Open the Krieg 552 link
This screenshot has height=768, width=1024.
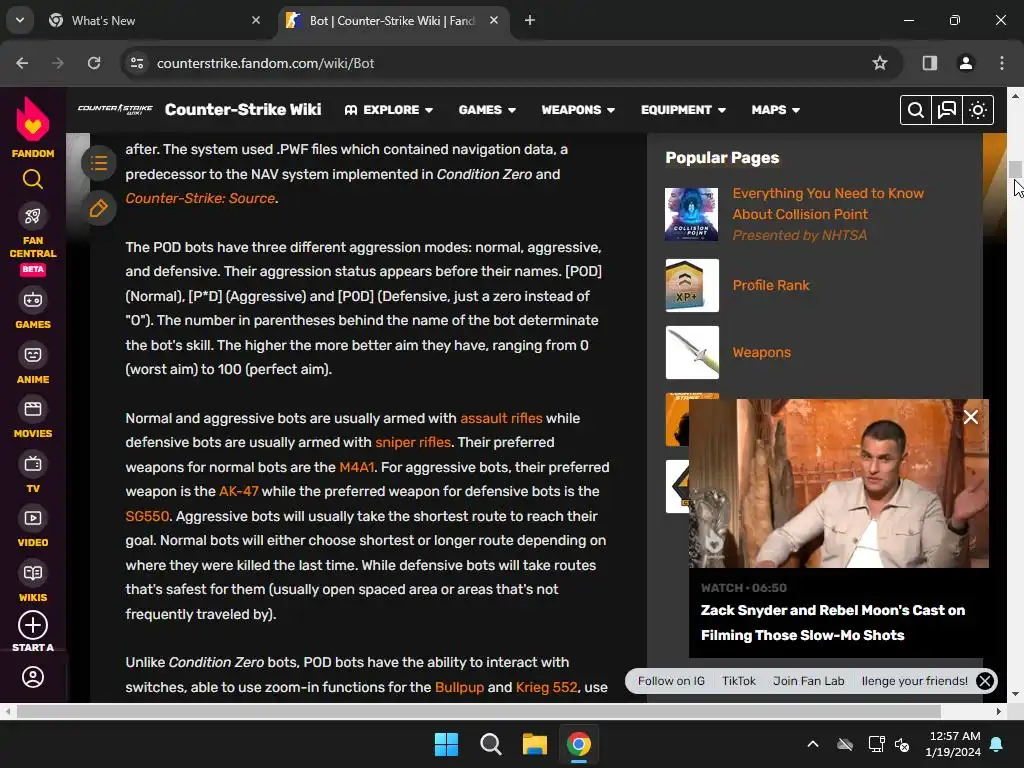point(547,687)
